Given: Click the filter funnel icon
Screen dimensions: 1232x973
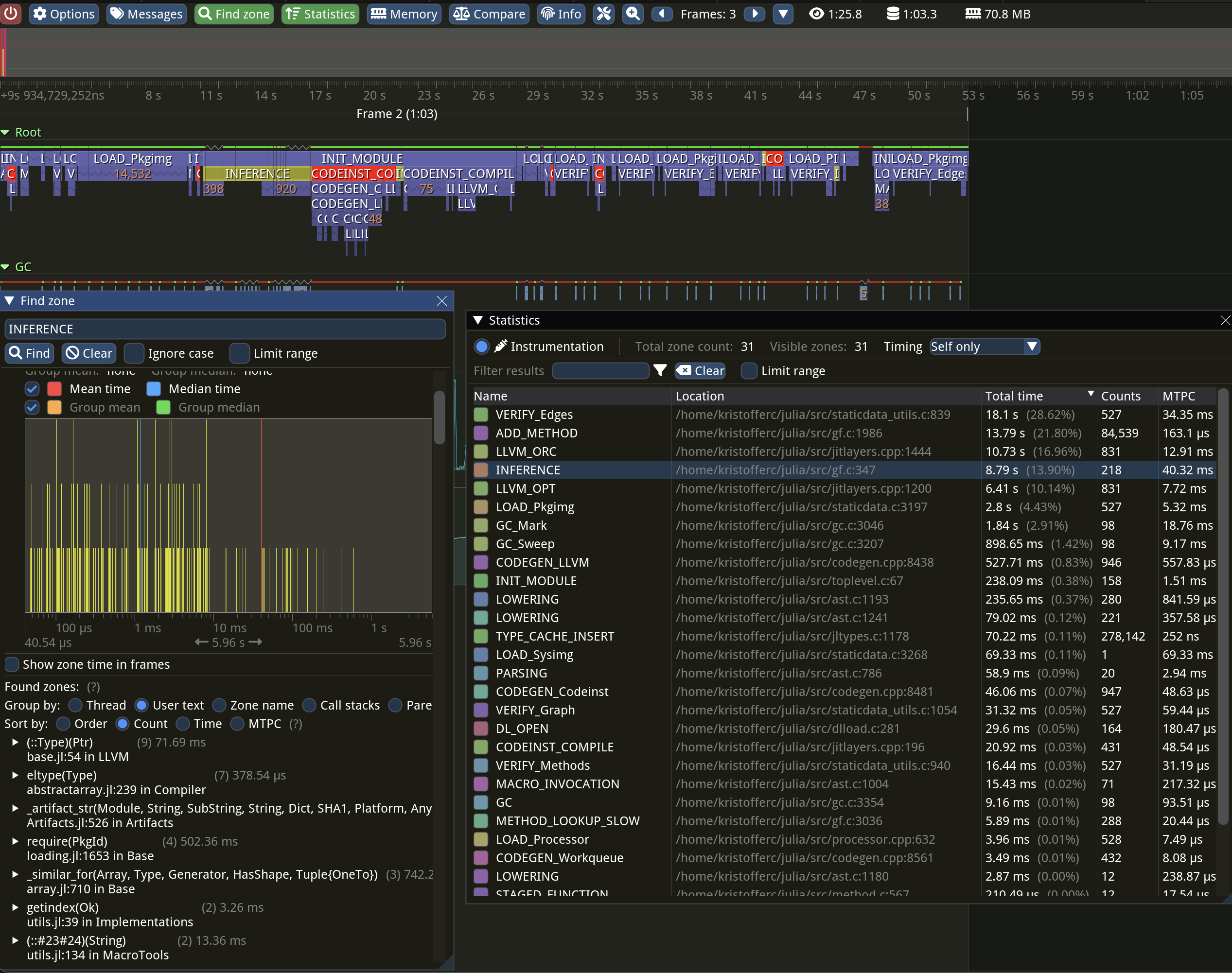Looking at the screenshot, I should pyautogui.click(x=660, y=371).
